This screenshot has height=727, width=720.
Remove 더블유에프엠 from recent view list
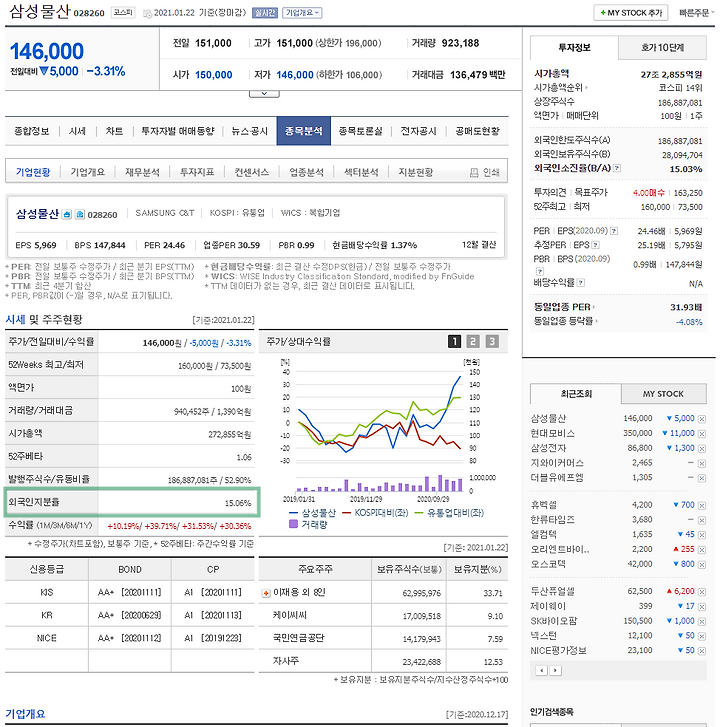[701, 478]
